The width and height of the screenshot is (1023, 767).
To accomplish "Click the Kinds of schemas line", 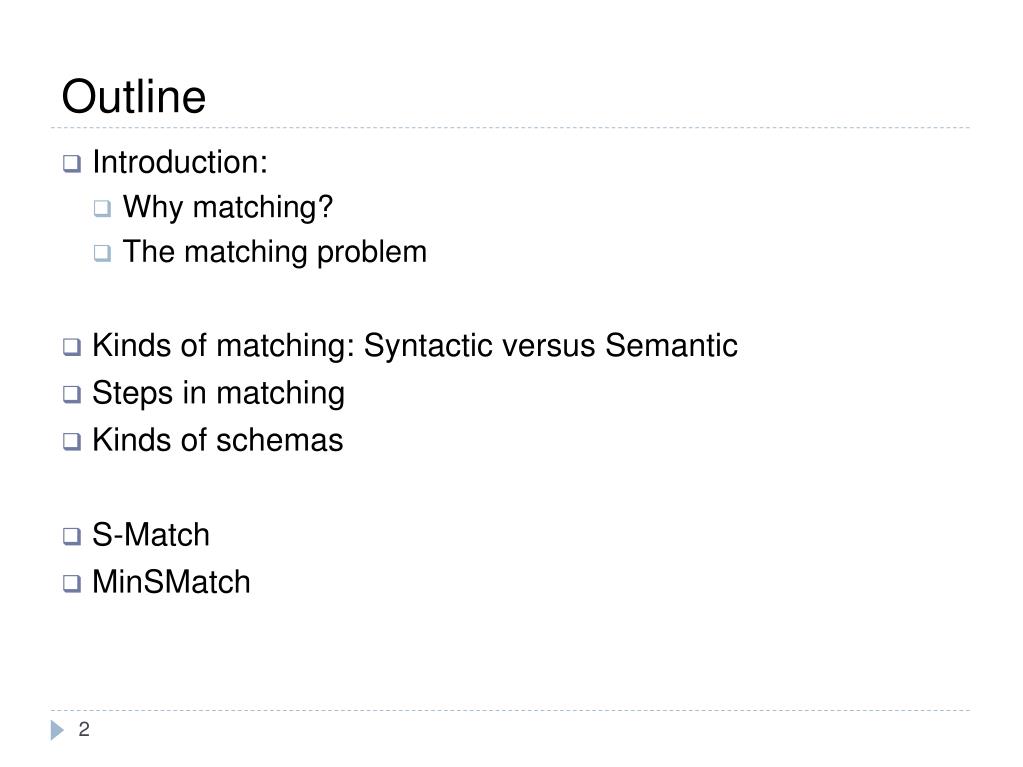I will pos(217,440).
